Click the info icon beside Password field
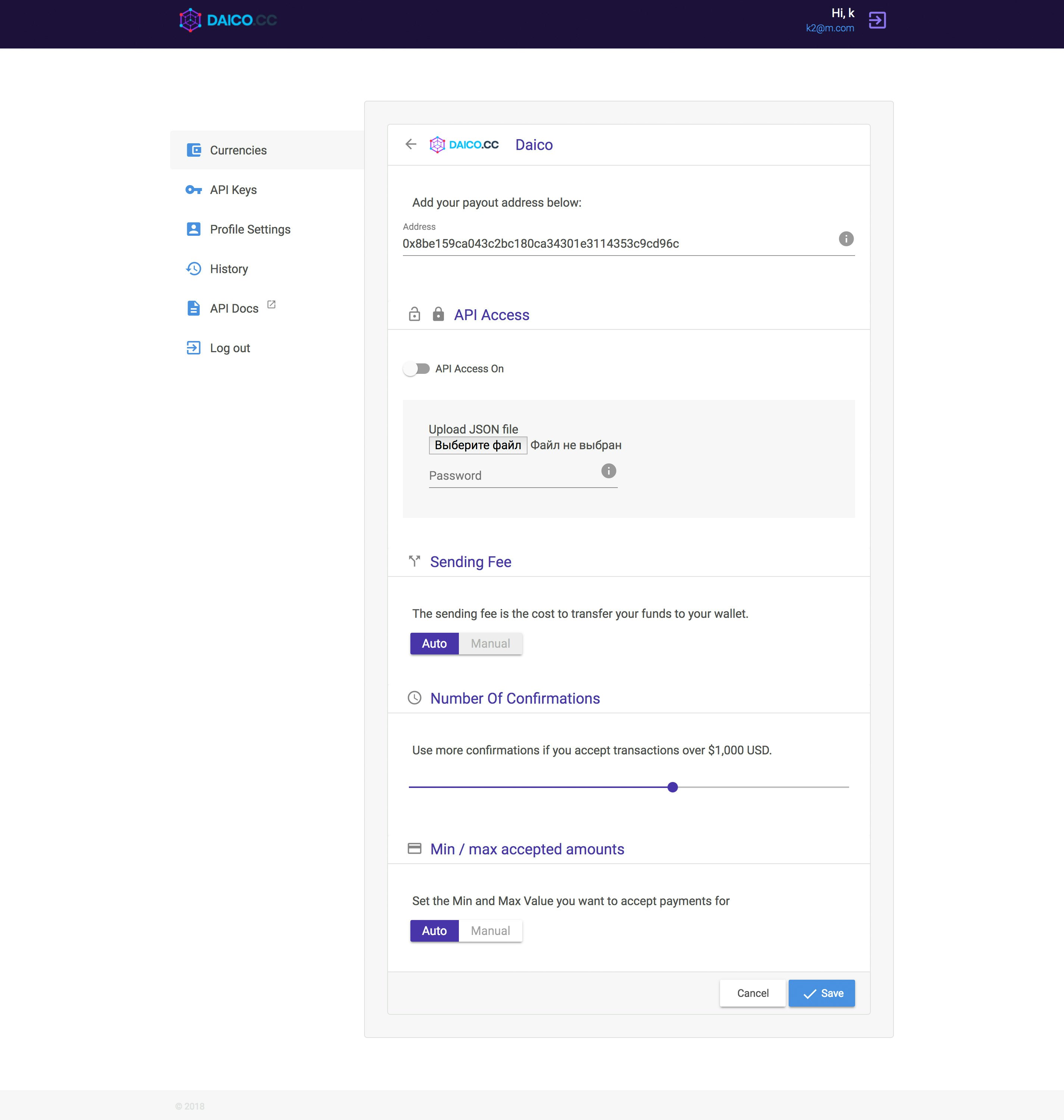 608,471
